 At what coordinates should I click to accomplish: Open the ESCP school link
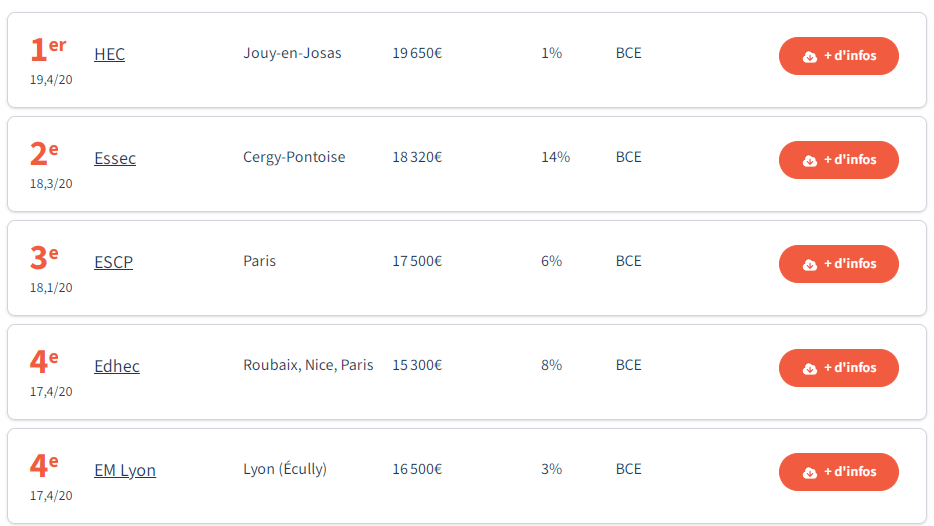click(x=113, y=262)
